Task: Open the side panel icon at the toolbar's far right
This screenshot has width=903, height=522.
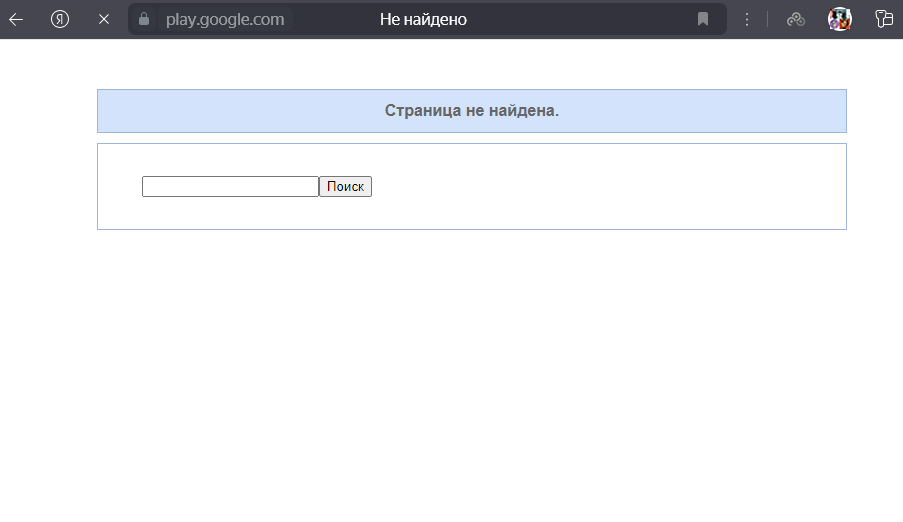Action: click(883, 19)
